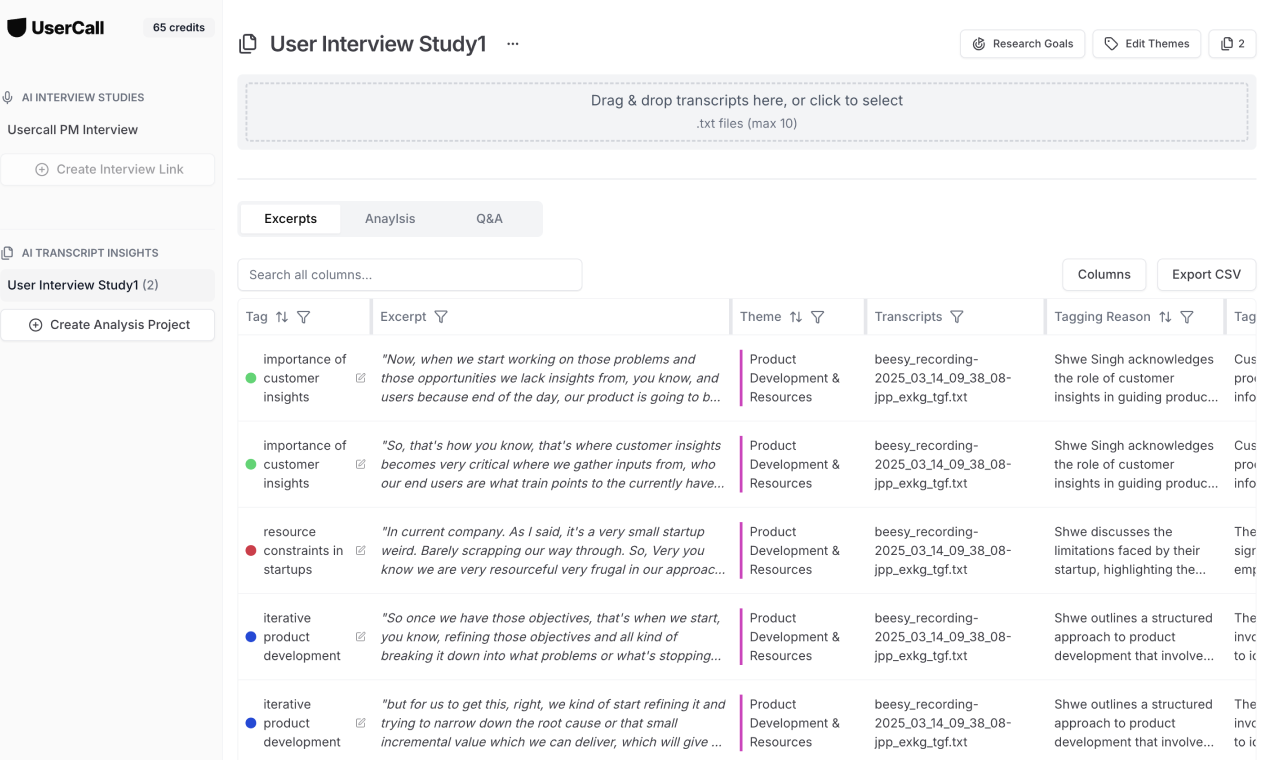Viewport: 1270px width, 760px height.
Task: Edit tag of first importance of customer insights row
Action: [361, 378]
